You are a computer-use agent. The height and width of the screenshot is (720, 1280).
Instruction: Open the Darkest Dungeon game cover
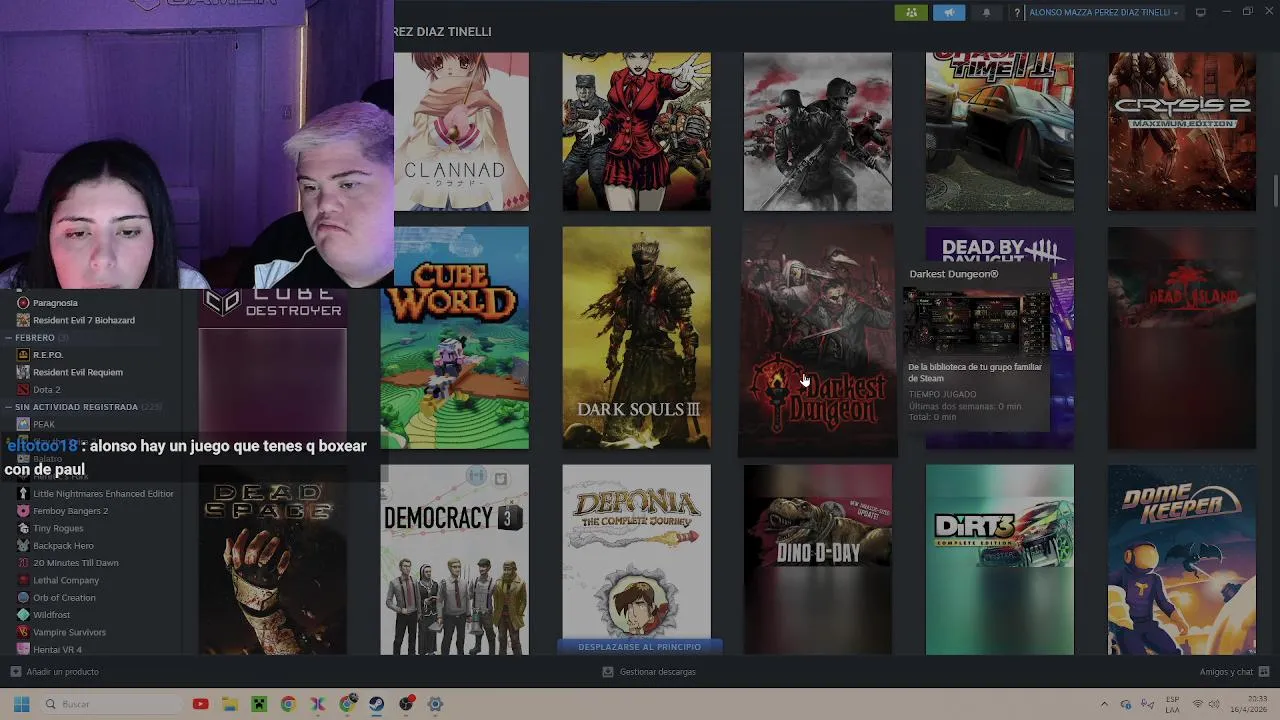pos(817,340)
